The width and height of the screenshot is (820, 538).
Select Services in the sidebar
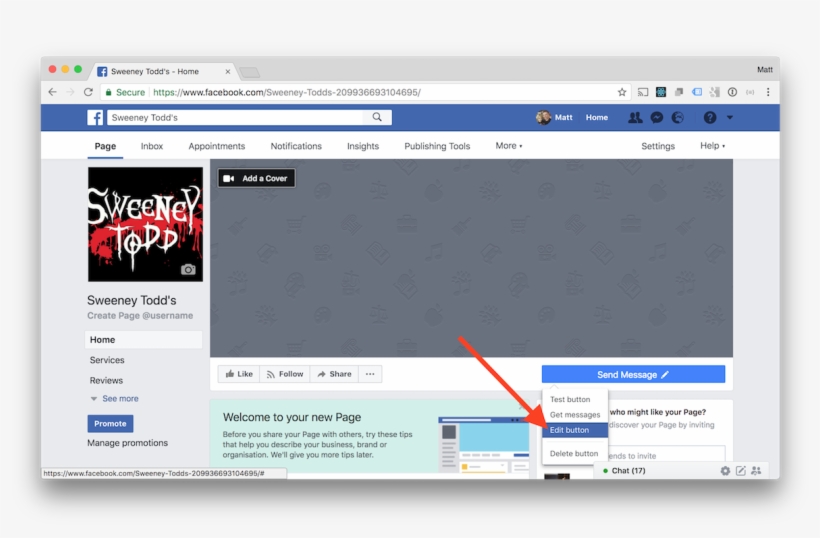[x=107, y=360]
